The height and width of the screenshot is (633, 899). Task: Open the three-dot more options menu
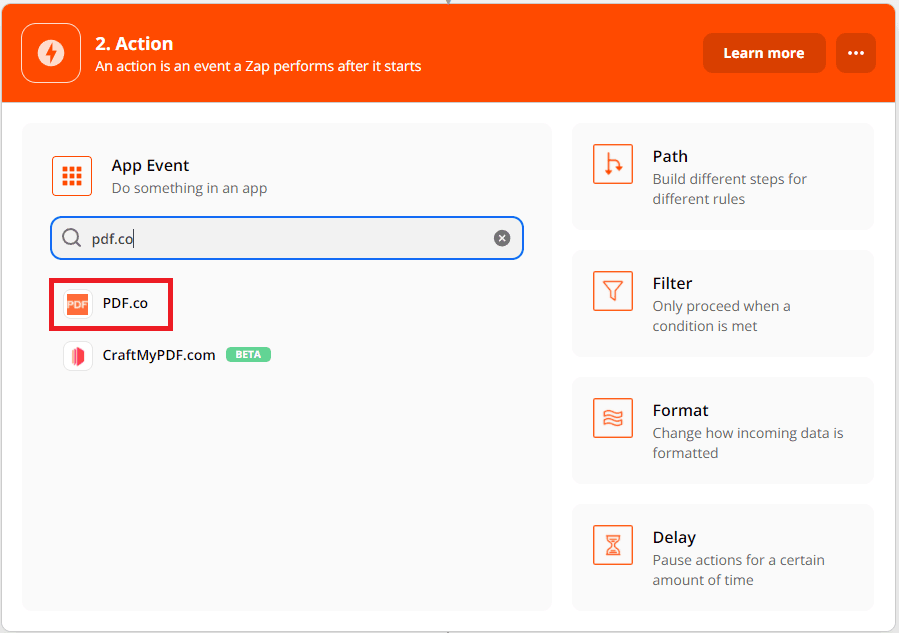[855, 53]
